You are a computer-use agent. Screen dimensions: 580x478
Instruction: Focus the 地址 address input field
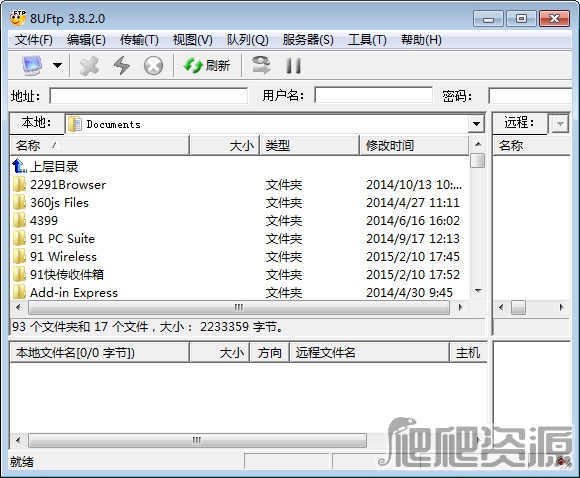click(x=149, y=96)
